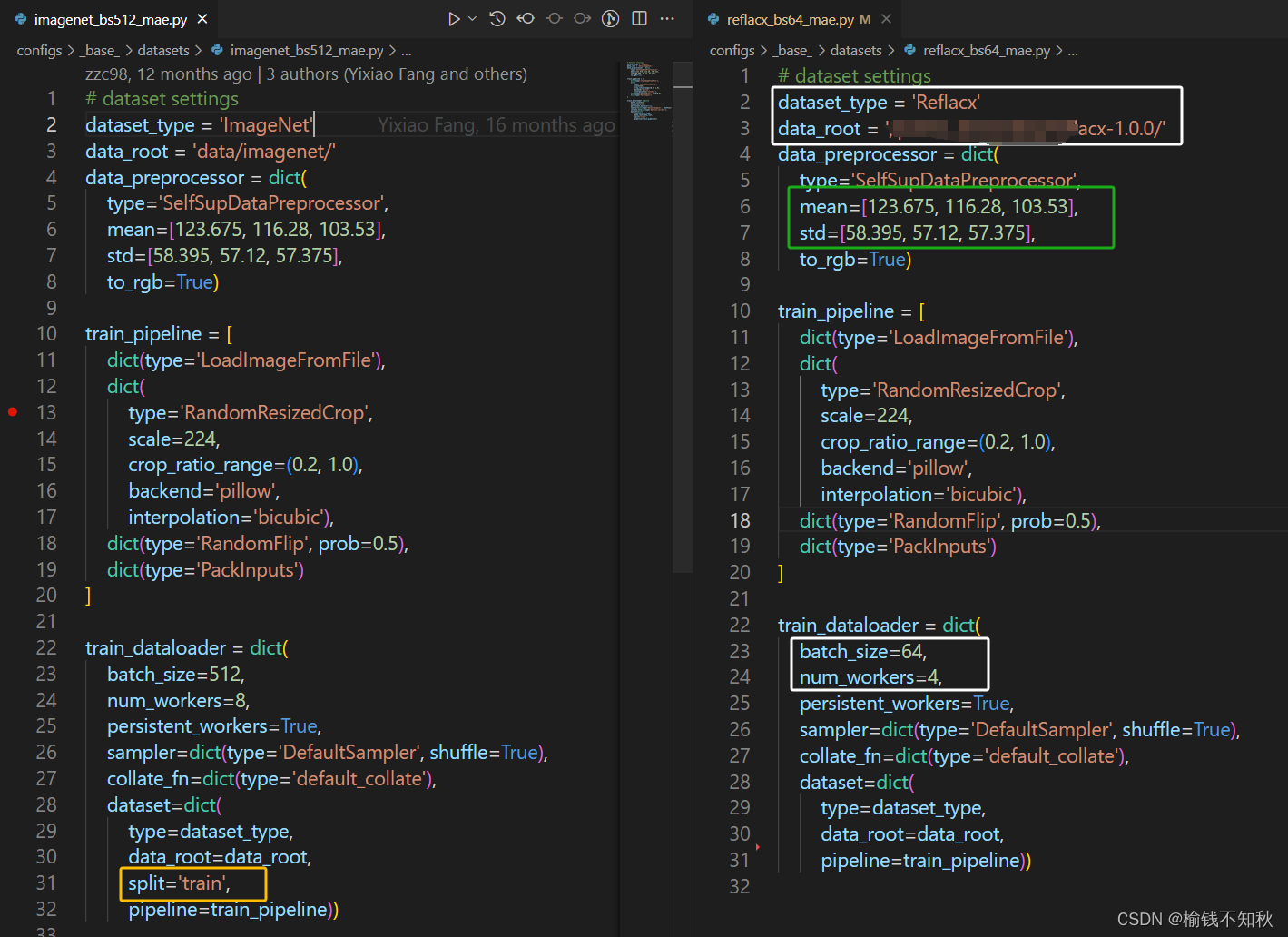Click 'configs' breadcrumb in right editor
This screenshot has width=1288, height=937.
732,51
